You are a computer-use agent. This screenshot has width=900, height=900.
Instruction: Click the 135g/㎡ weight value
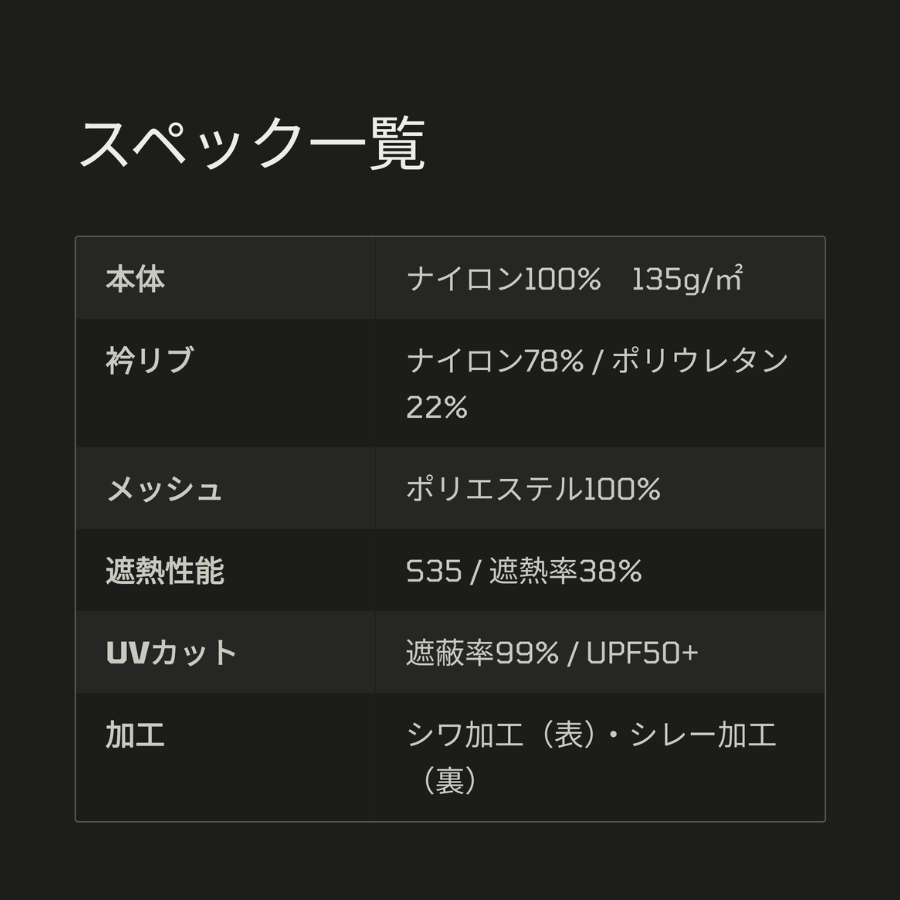coord(687,279)
